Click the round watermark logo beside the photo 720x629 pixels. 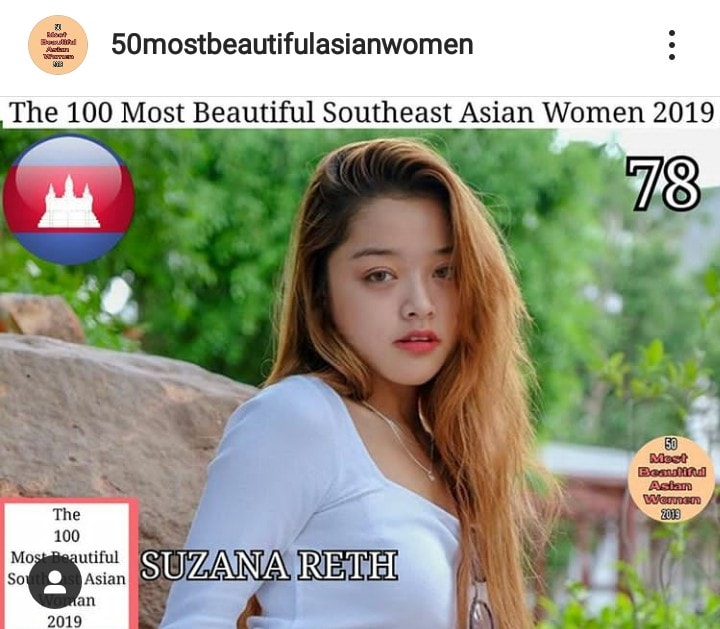click(671, 479)
